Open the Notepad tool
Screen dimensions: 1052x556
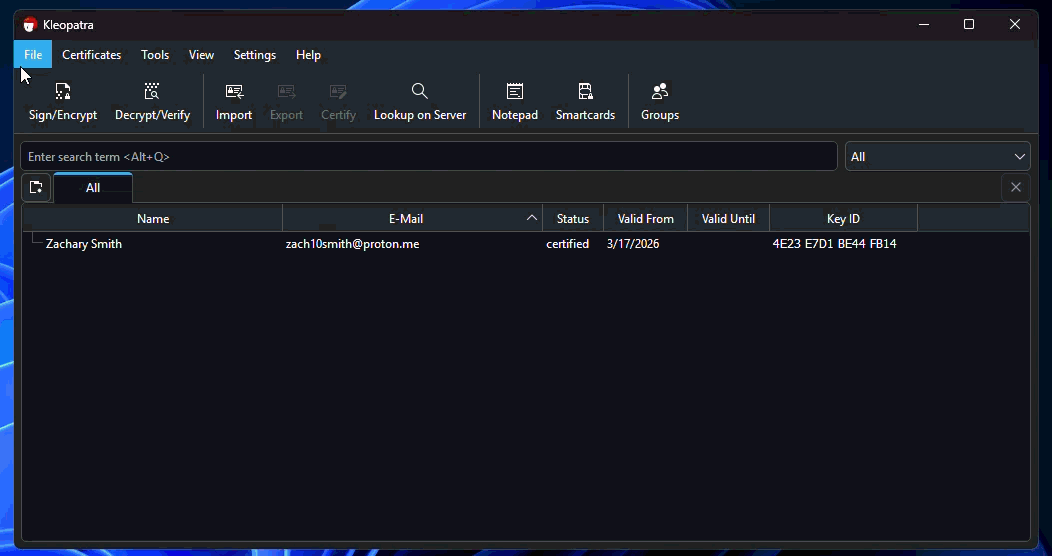coord(515,102)
